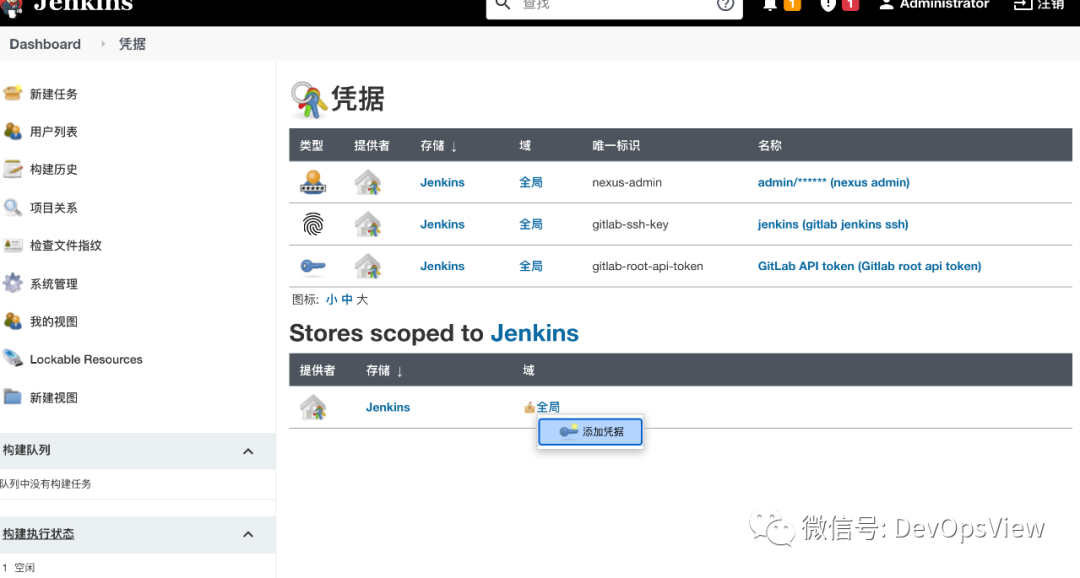Open 用户列表 in the sidebar

coord(53,132)
